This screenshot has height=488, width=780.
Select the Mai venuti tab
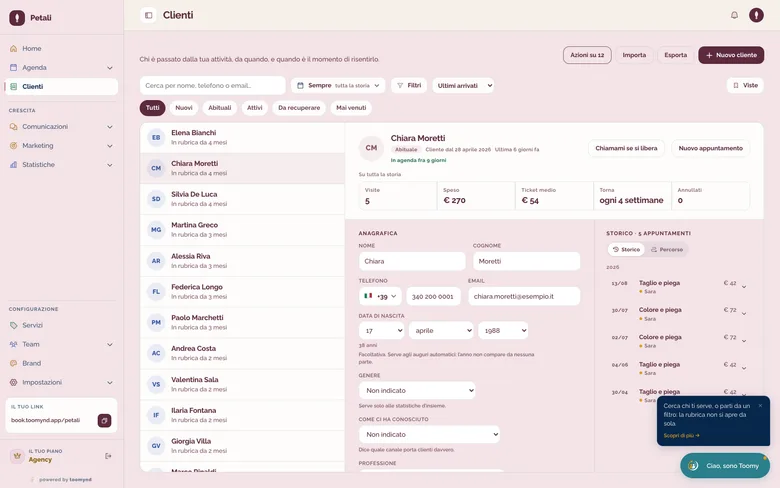(x=351, y=108)
